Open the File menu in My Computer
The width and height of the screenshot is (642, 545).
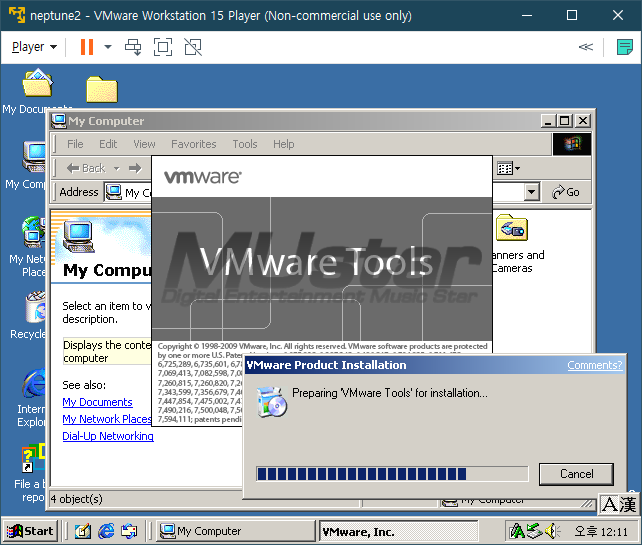(x=75, y=144)
